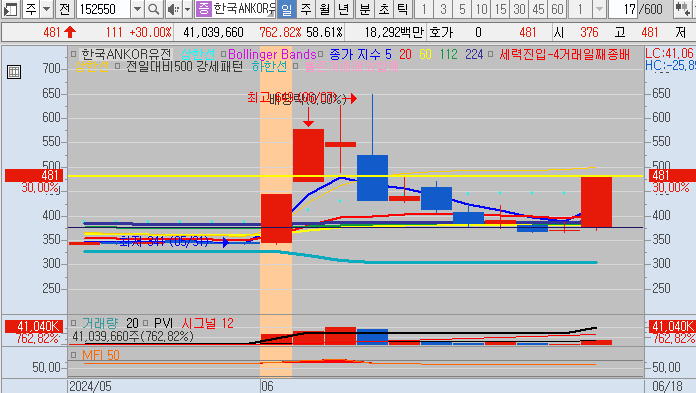This screenshot has height=393, width=696.
Task: Click the stock code input field 152550
Action: [103, 9]
